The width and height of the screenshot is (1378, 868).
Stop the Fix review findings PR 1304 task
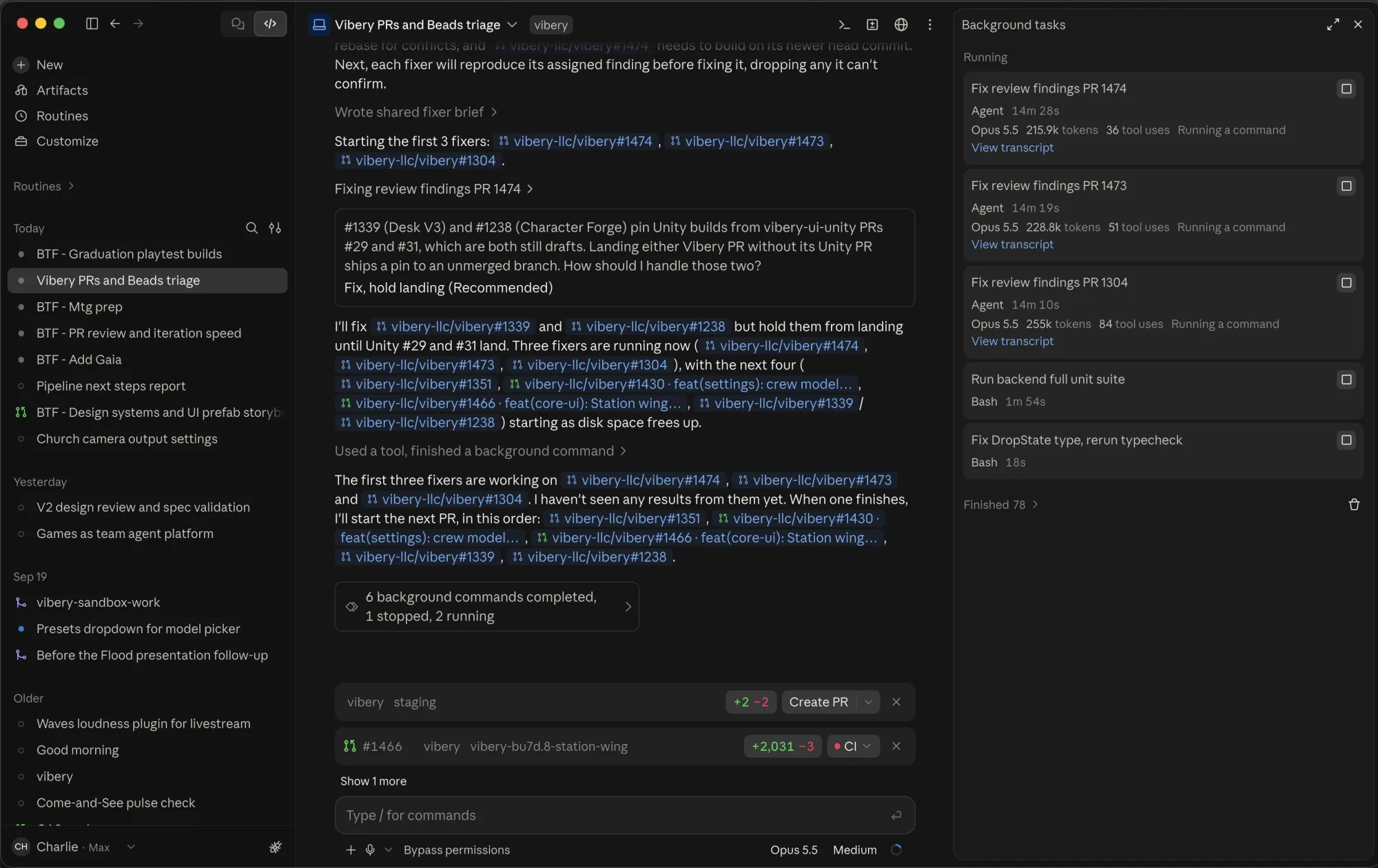pyautogui.click(x=1346, y=283)
